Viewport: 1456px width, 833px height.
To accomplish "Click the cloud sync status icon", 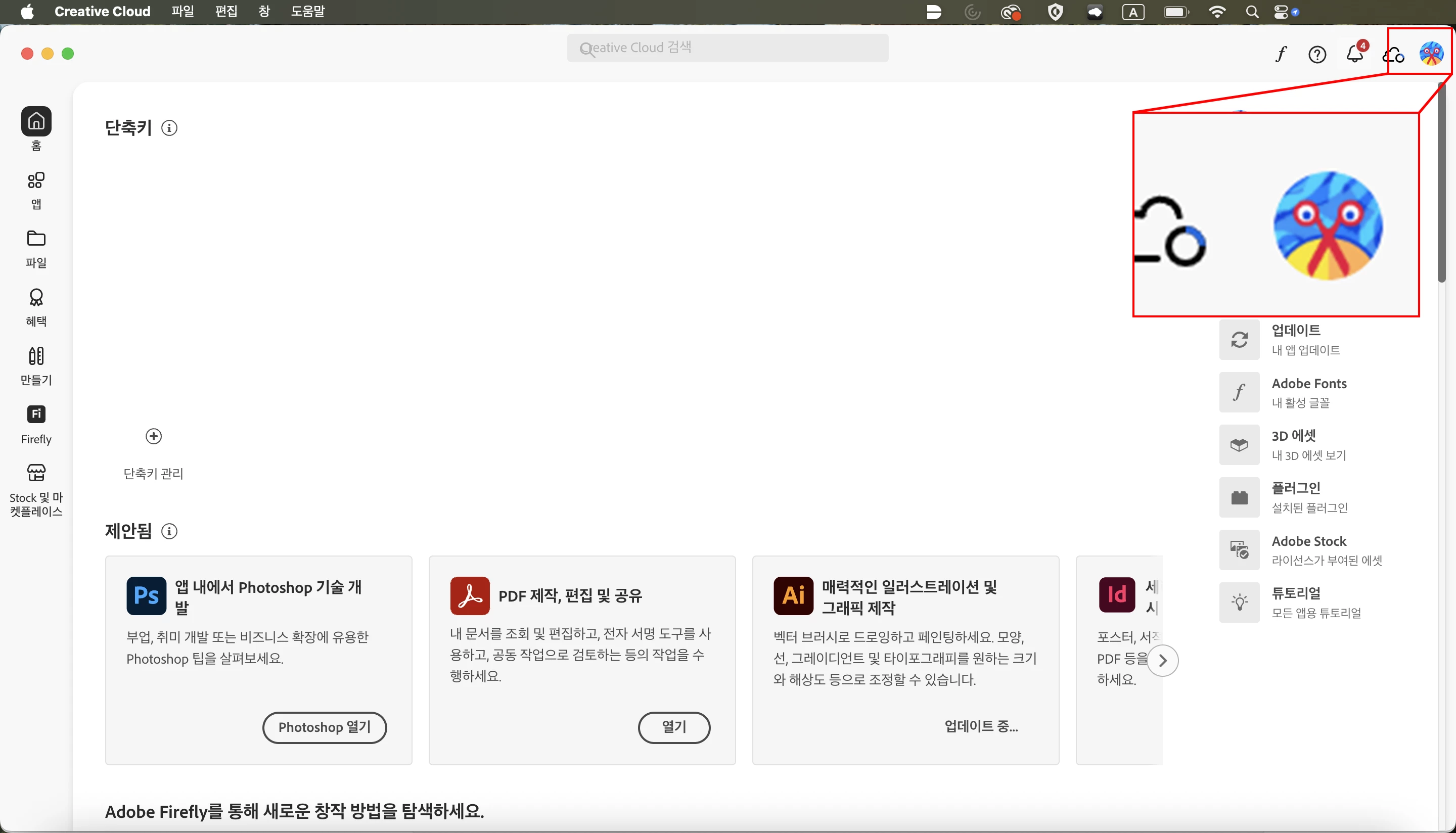I will point(1393,55).
